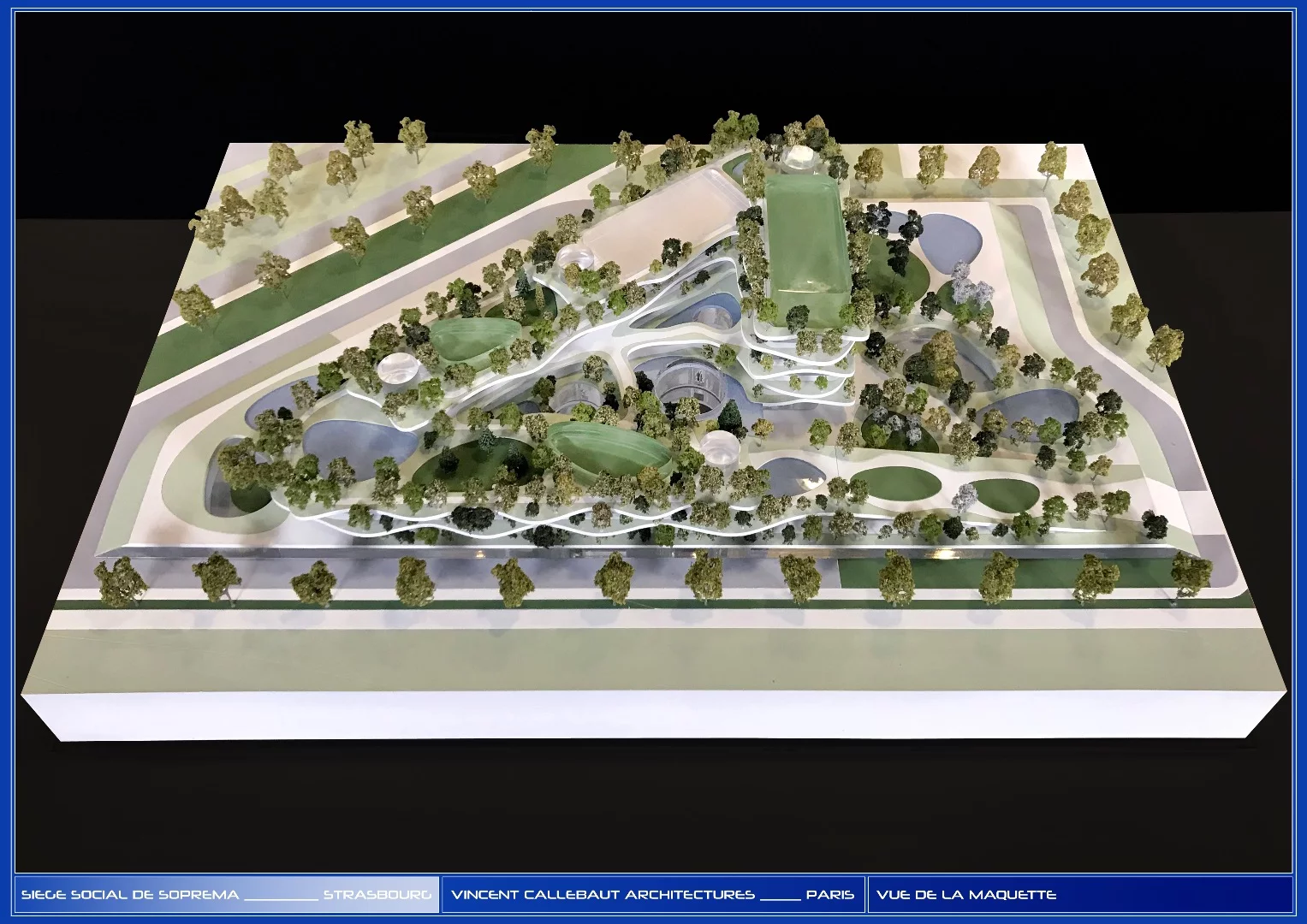Screen dimensions: 1307x924
Task: Click the blank underline before PARIS
Action: coord(780,892)
